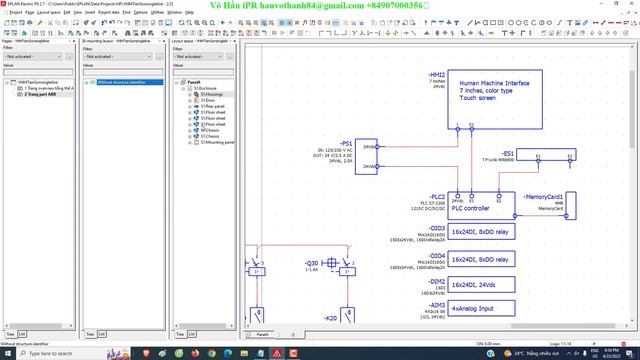The height and width of the screenshot is (360, 640).
Task: Select the ellipse drawing tool
Action: pos(549,23)
